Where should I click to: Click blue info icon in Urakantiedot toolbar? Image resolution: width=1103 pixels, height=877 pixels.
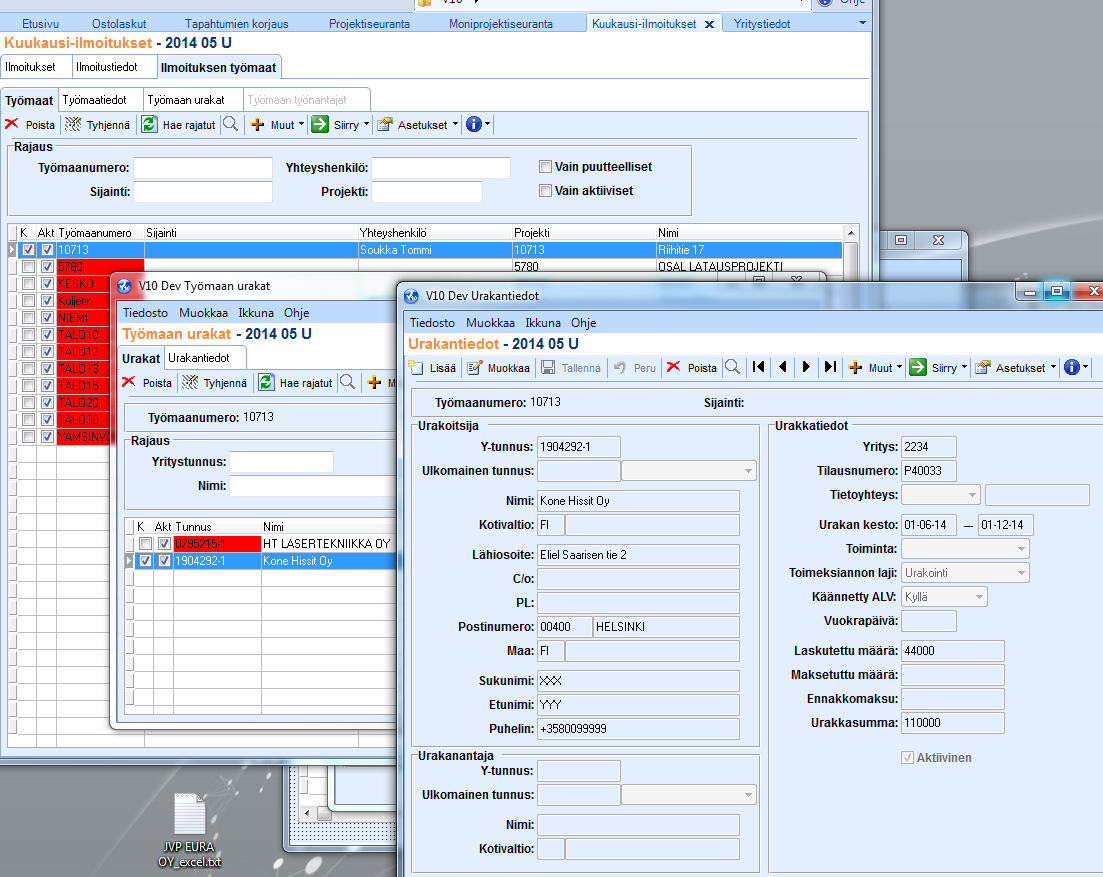pos(1071,366)
